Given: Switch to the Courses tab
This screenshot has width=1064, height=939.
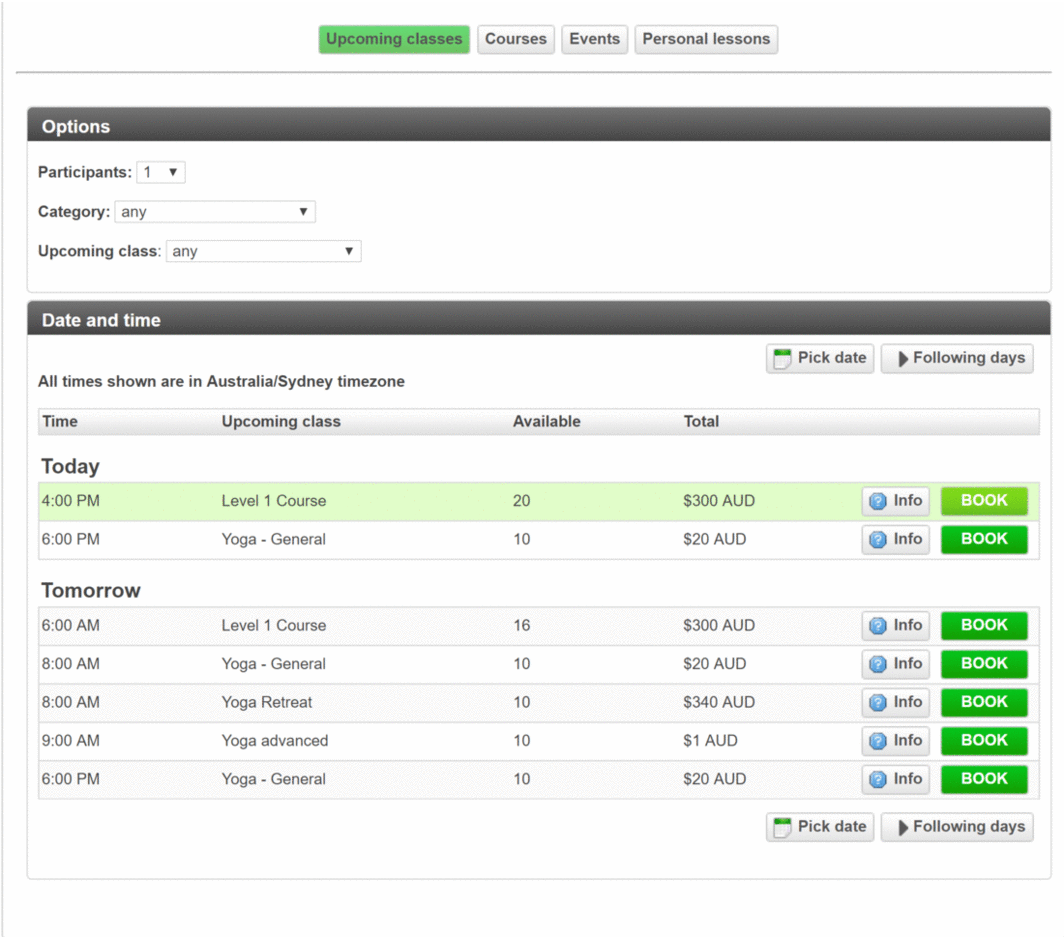Looking at the screenshot, I should tap(516, 40).
